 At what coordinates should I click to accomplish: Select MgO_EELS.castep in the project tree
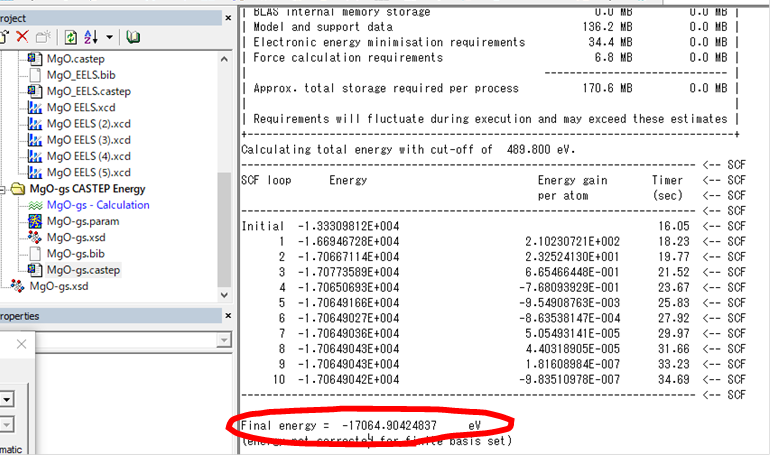(x=88, y=91)
